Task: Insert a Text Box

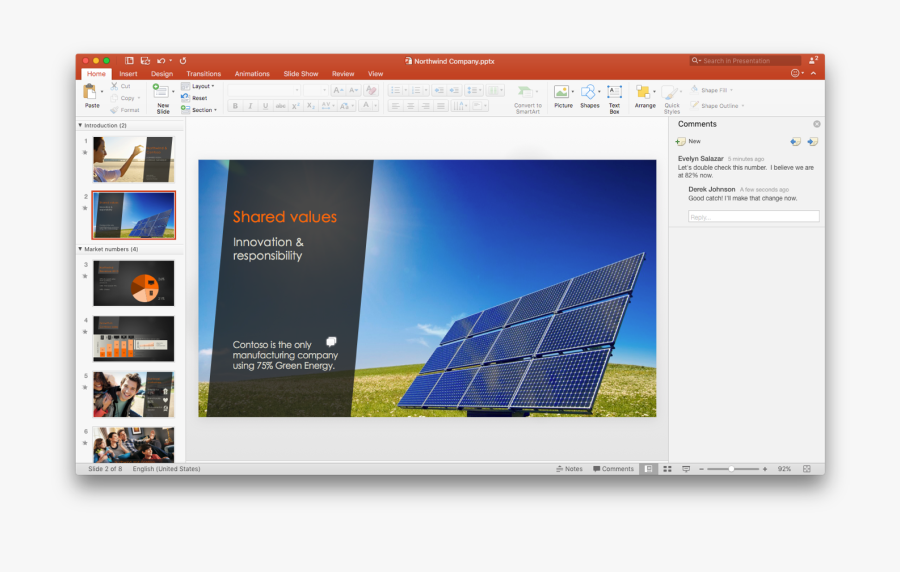Action: point(614,93)
